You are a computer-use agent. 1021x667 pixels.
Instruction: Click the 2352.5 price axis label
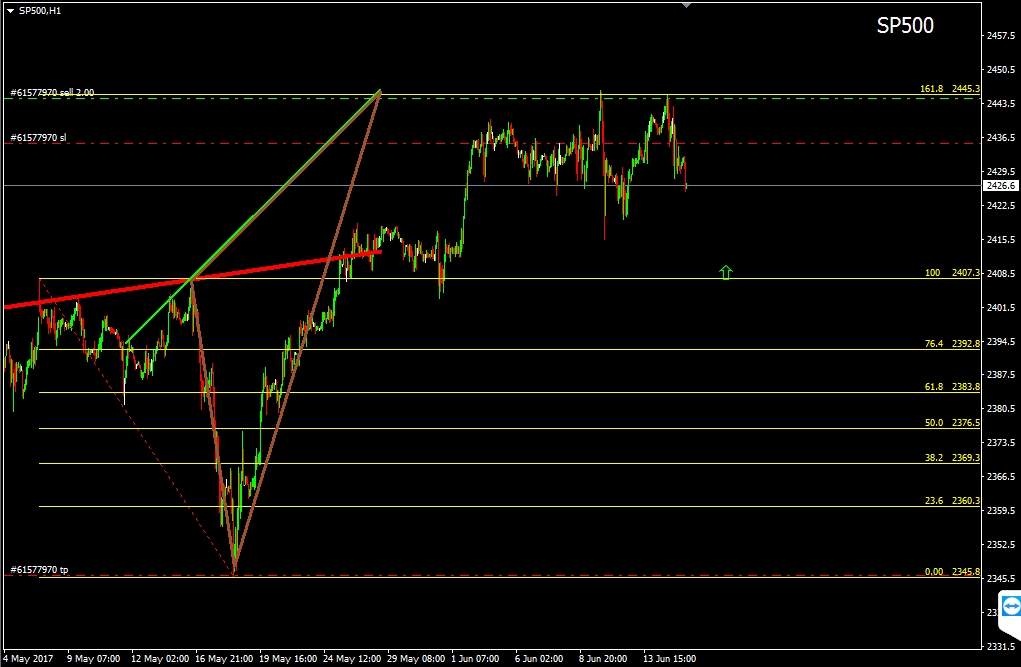[x=1001, y=545]
